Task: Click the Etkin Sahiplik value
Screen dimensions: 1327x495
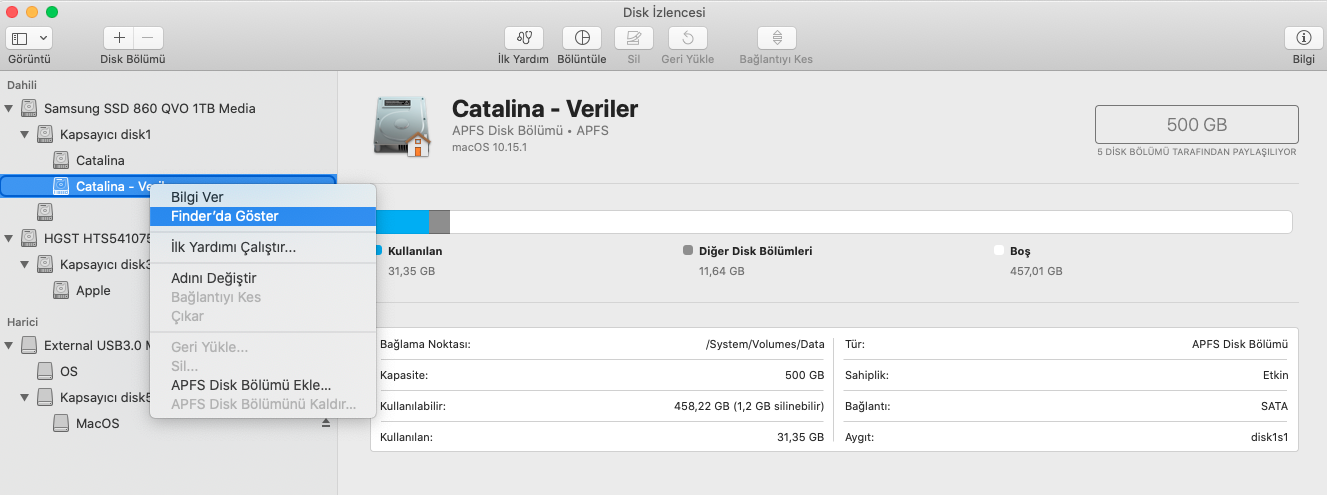Action: pos(1276,375)
